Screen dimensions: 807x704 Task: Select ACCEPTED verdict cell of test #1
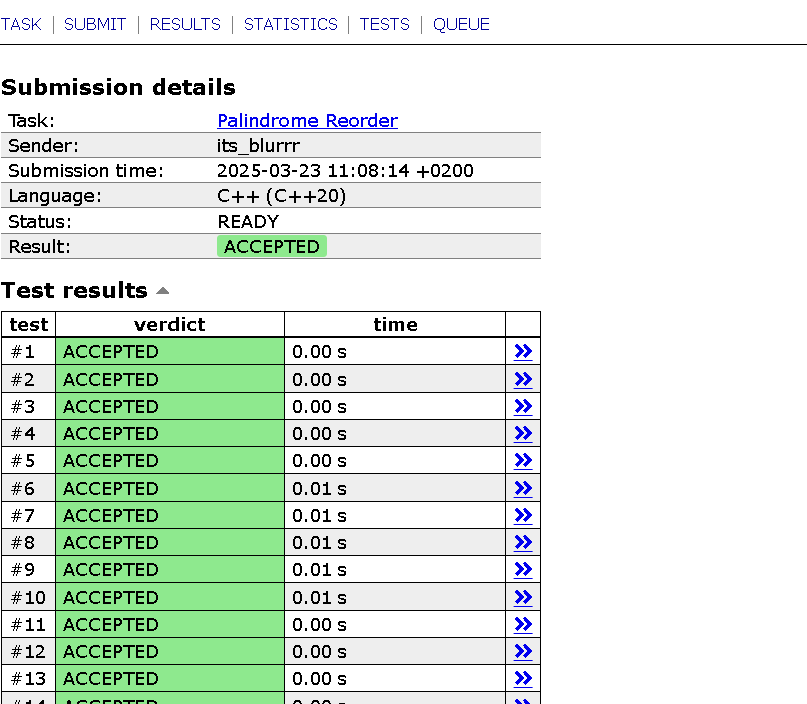point(170,351)
